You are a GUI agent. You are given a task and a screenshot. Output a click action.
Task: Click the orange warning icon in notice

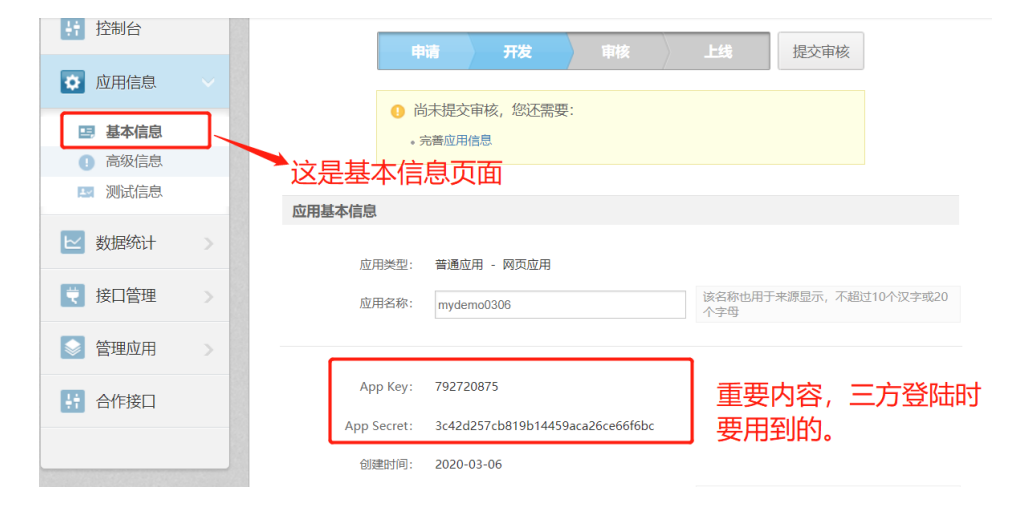pos(398,111)
